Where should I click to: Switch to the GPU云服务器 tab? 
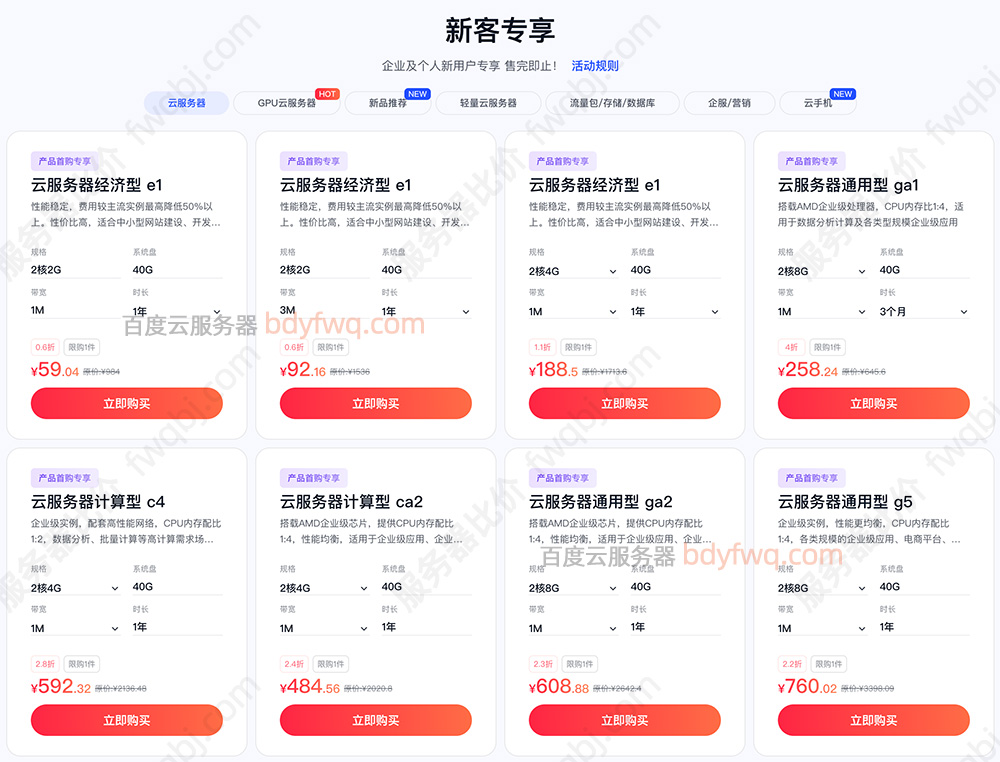pyautogui.click(x=287, y=103)
